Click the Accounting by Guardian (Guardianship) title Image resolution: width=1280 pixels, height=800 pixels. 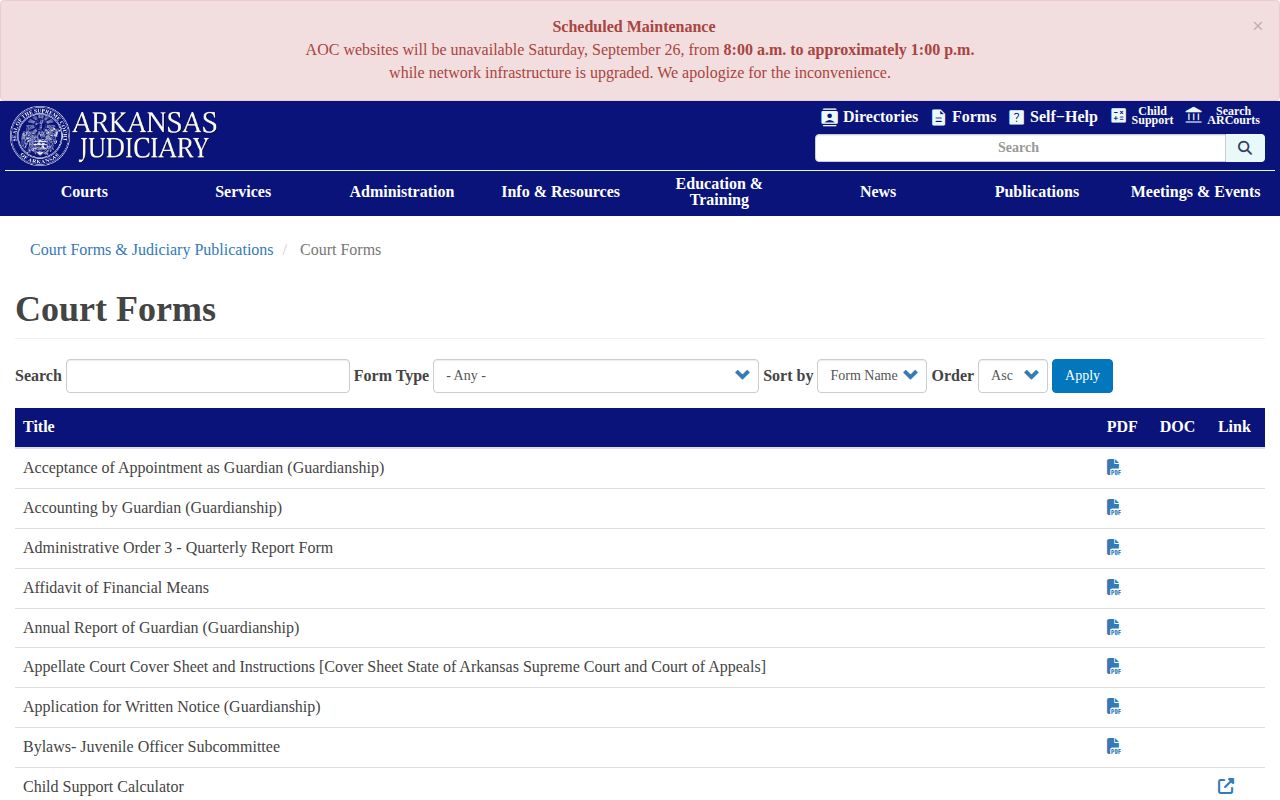[153, 508]
